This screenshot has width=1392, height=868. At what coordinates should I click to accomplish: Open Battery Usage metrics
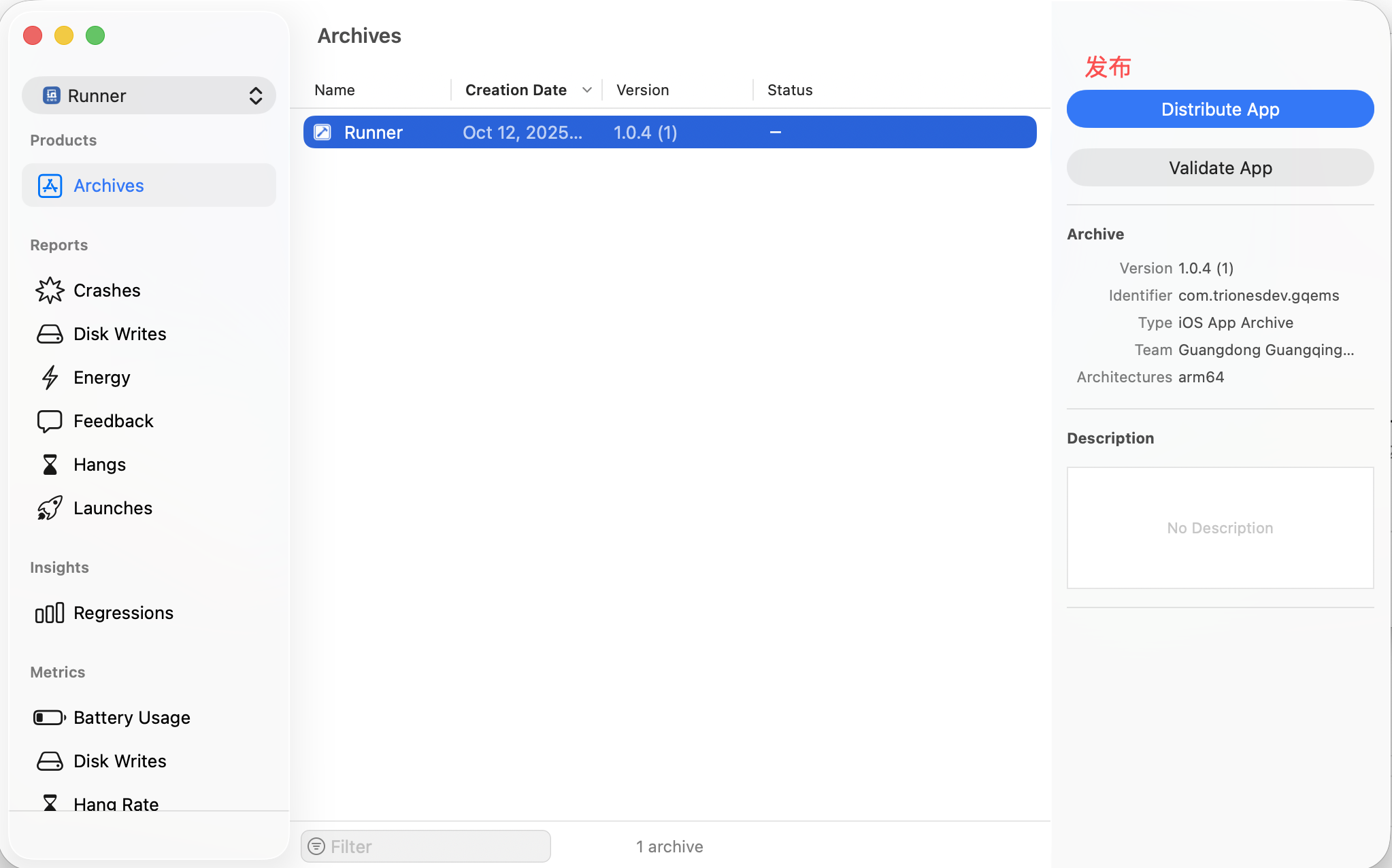131,718
